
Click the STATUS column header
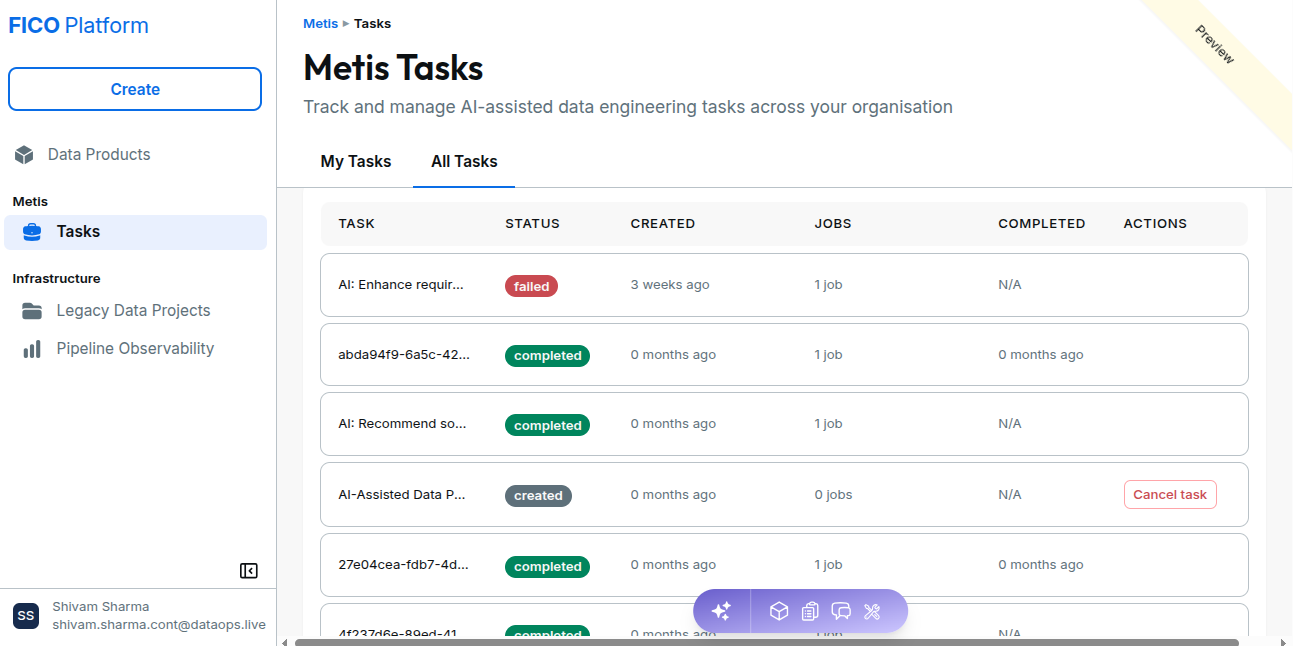point(532,224)
